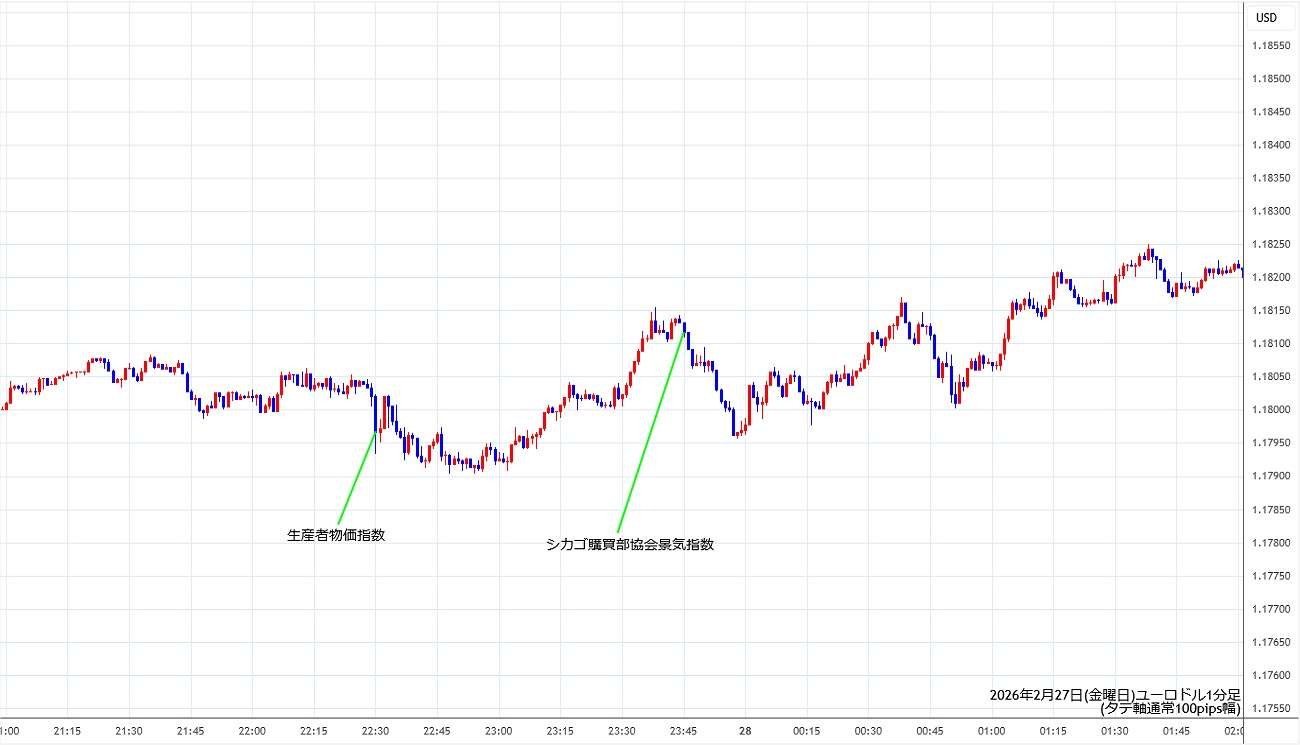Viewport: 1300px width, 745px height.
Task: Click the 23:45 time axis label
Action: [x=683, y=731]
